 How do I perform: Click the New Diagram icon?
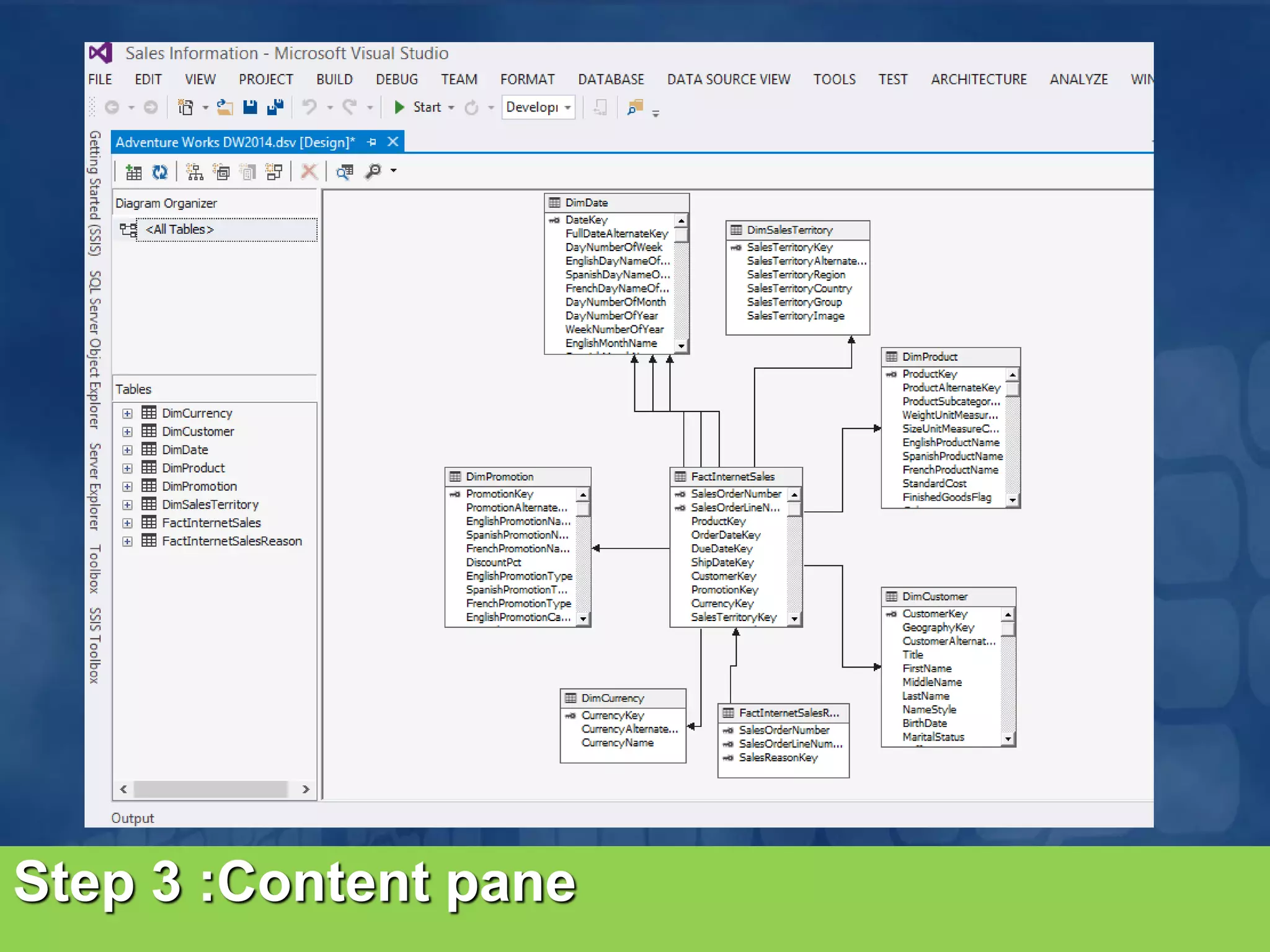tap(195, 172)
